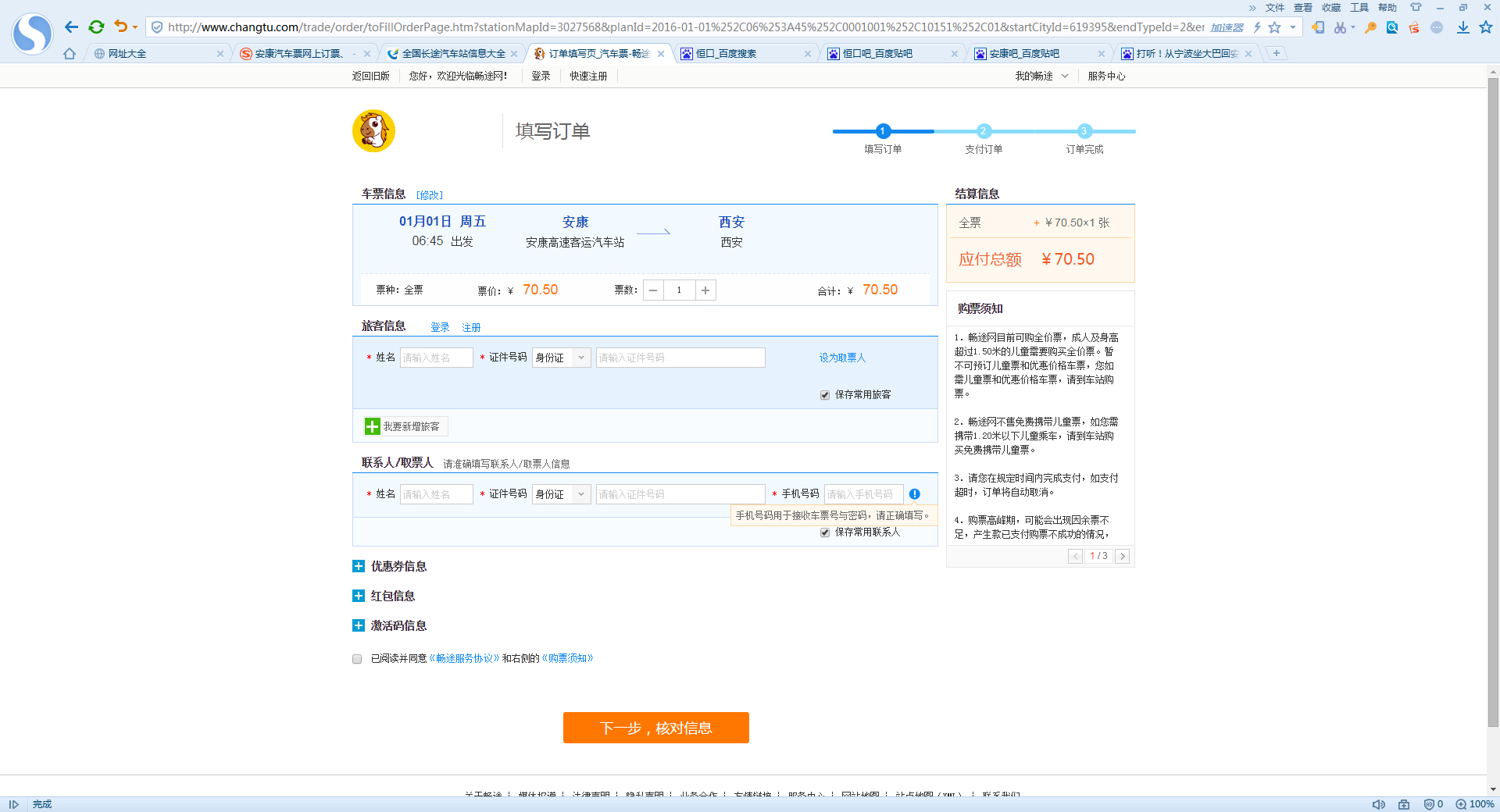Click the passenger 姓名 input field
1500x812 pixels.
[x=437, y=358]
